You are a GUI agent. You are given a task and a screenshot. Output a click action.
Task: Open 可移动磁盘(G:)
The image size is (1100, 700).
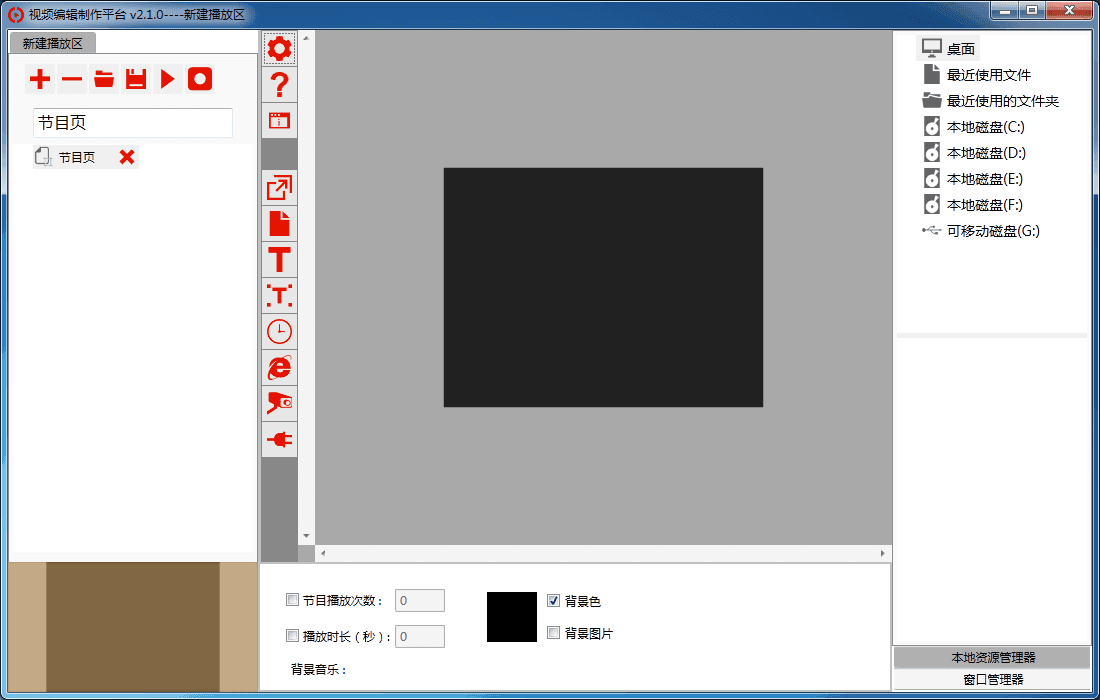(x=981, y=231)
